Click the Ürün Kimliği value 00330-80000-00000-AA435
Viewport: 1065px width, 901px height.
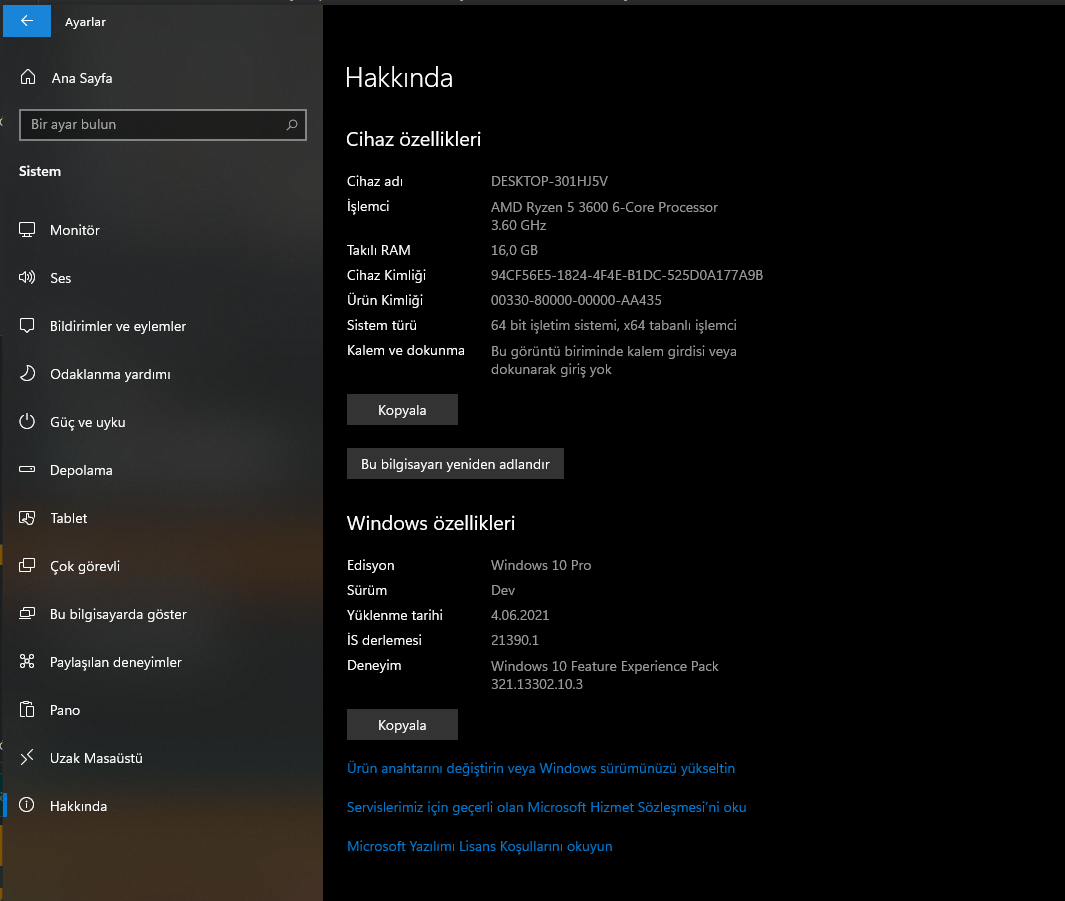click(x=576, y=300)
